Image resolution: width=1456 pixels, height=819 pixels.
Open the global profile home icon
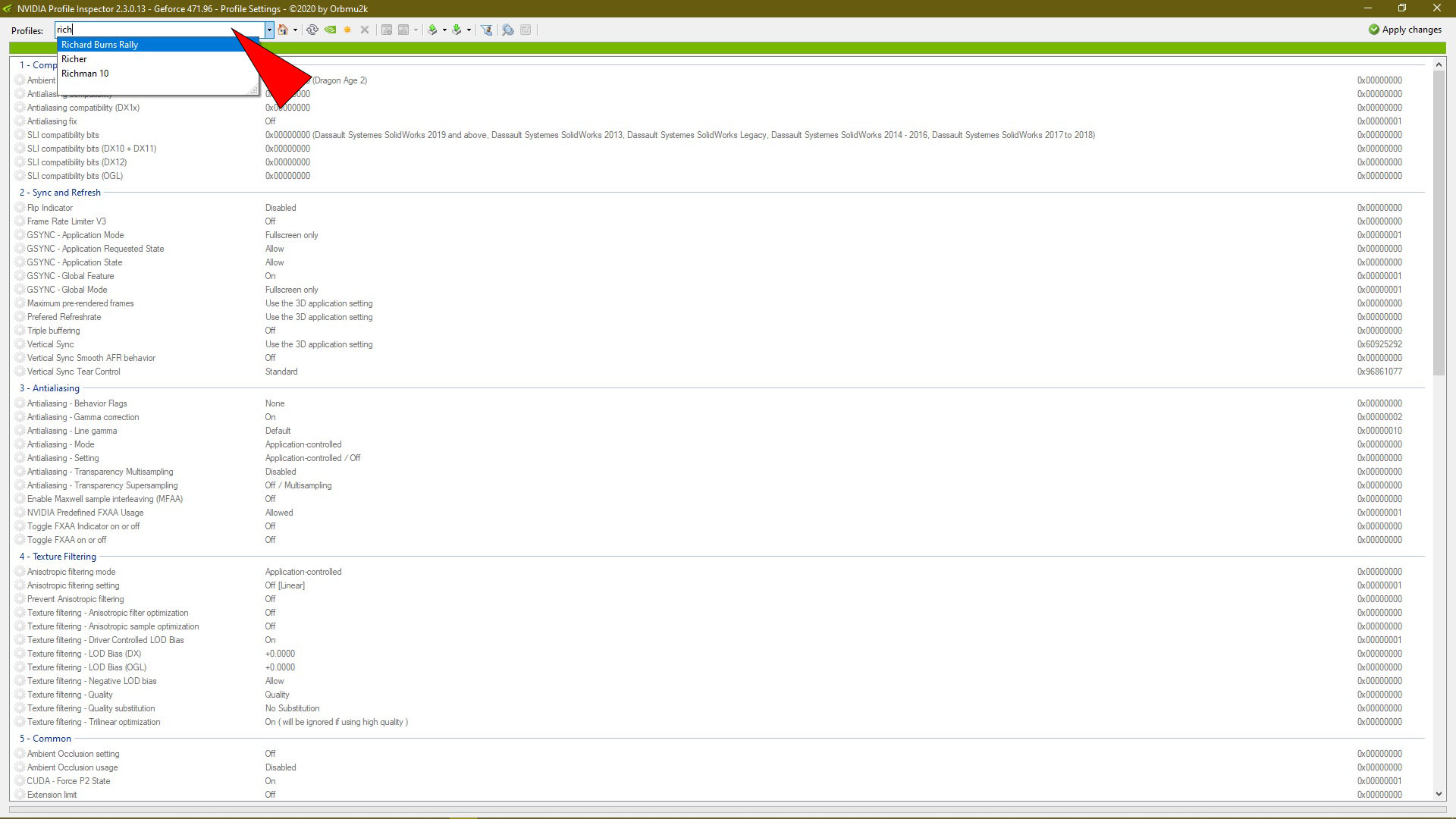(283, 30)
